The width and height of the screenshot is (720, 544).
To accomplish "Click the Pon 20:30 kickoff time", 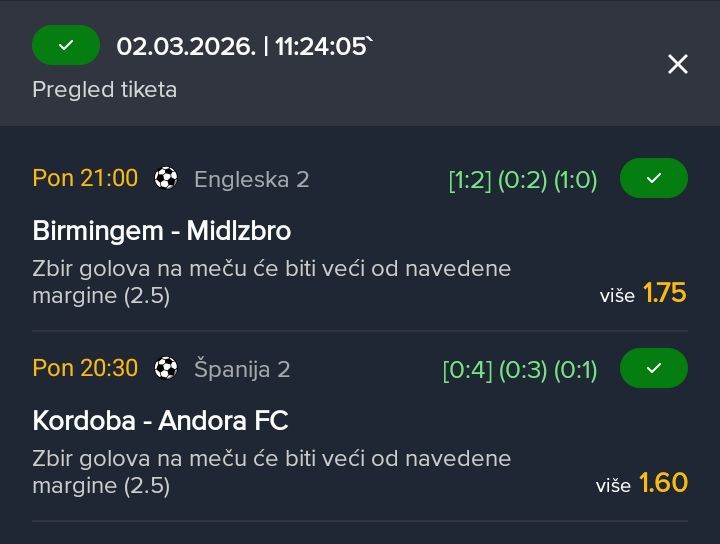I will pos(85,368).
